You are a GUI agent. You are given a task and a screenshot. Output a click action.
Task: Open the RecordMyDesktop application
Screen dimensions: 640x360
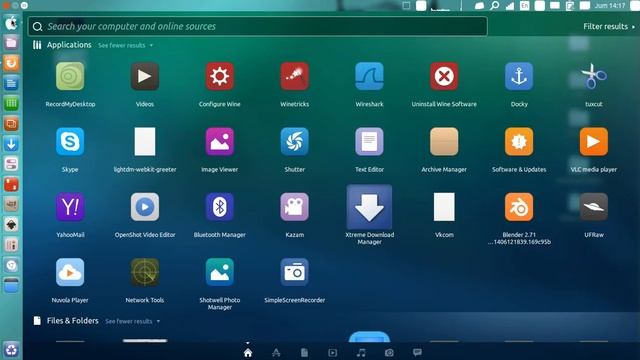point(70,76)
